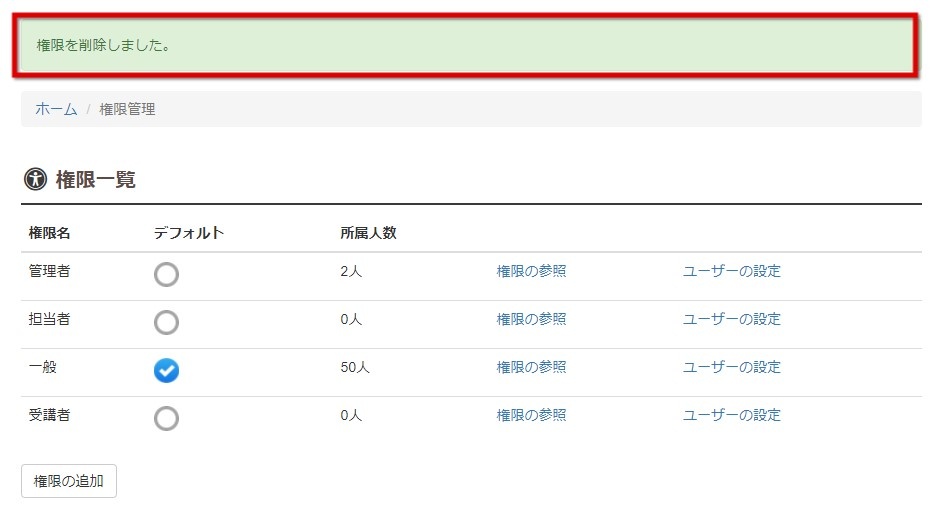Open 権限の参照 for 受講者

click(x=531, y=415)
